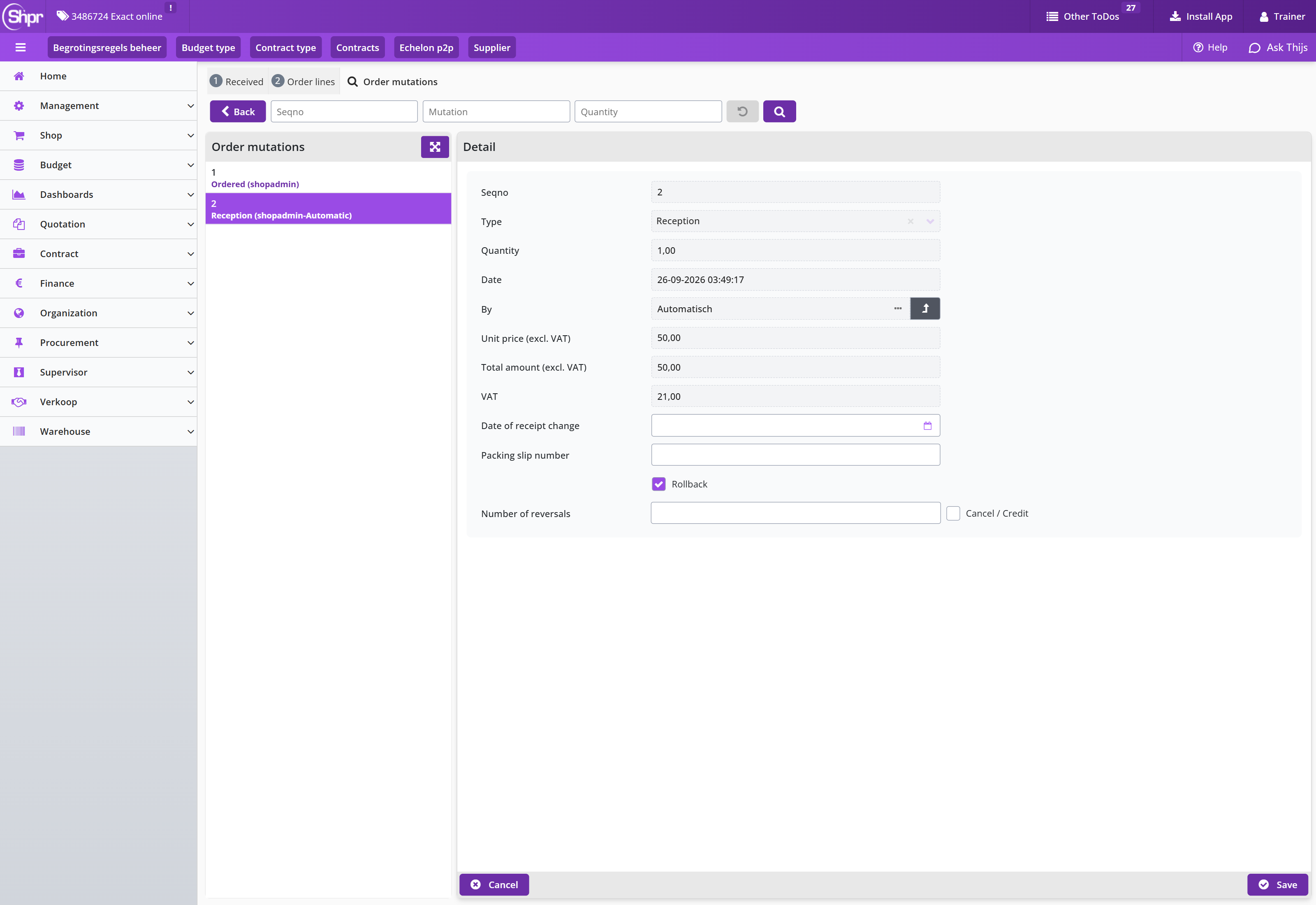Image resolution: width=1316 pixels, height=905 pixels.
Task: Open the Echelon p2p shortcut
Action: point(426,48)
